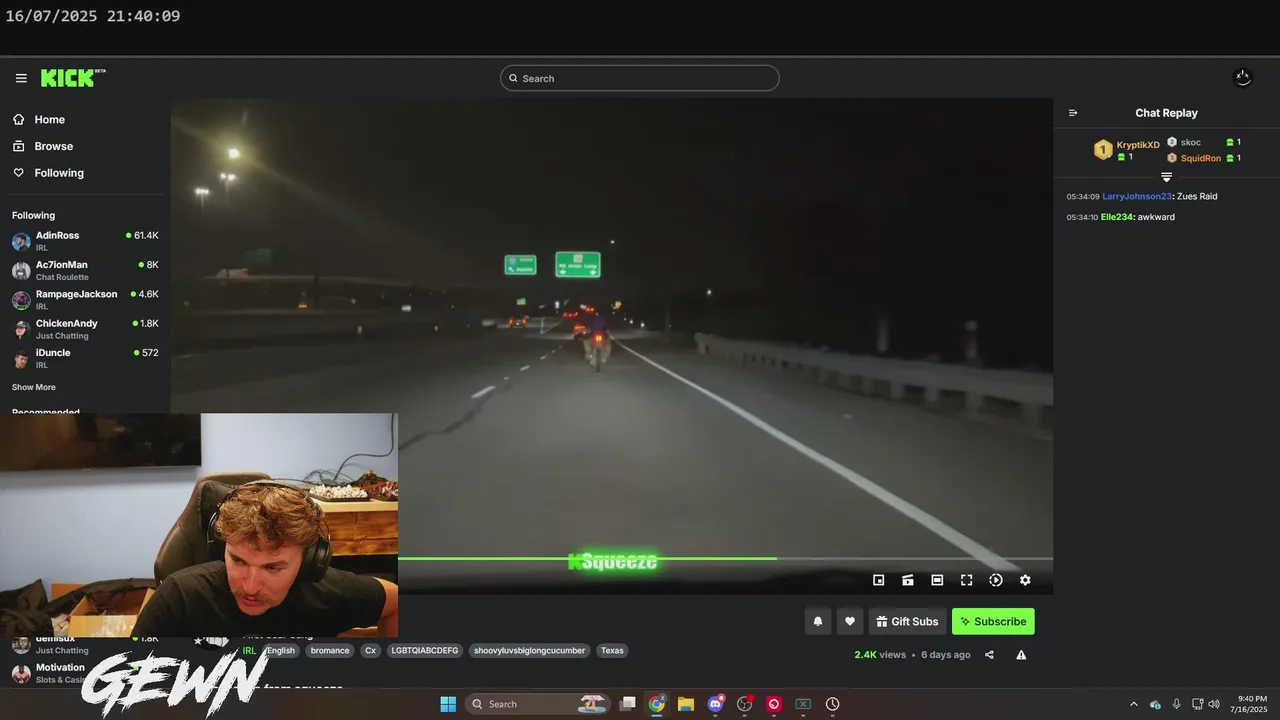
Task: Open volume control in system tray
Action: coord(1214,704)
